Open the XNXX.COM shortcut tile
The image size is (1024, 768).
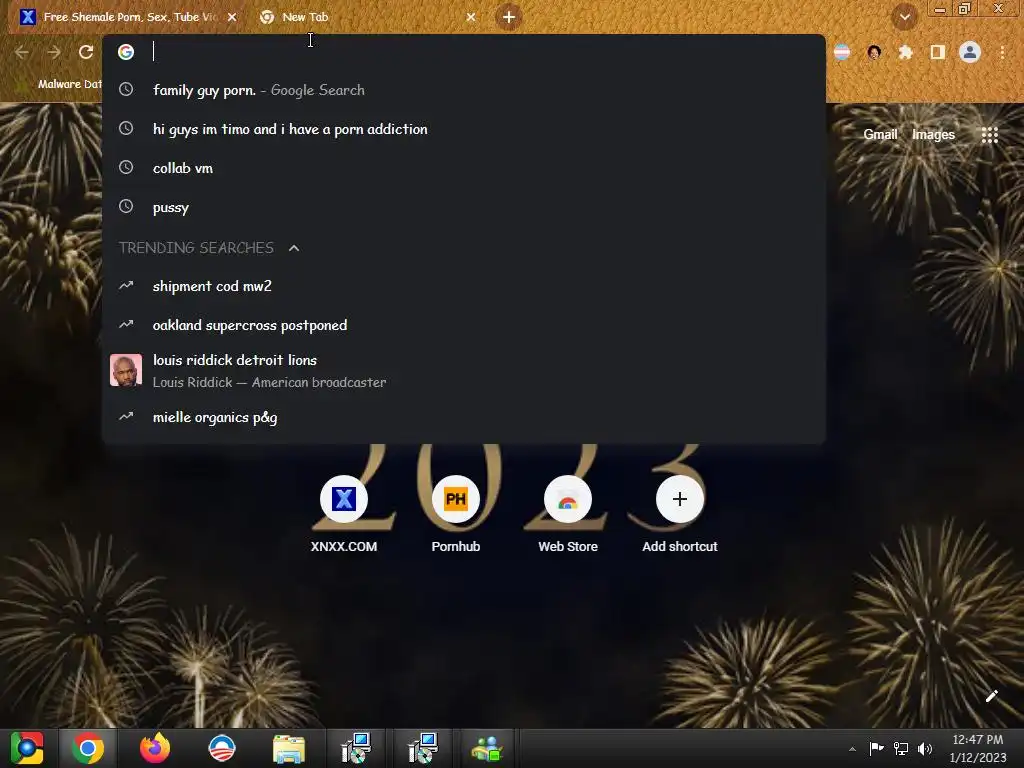coord(344,515)
